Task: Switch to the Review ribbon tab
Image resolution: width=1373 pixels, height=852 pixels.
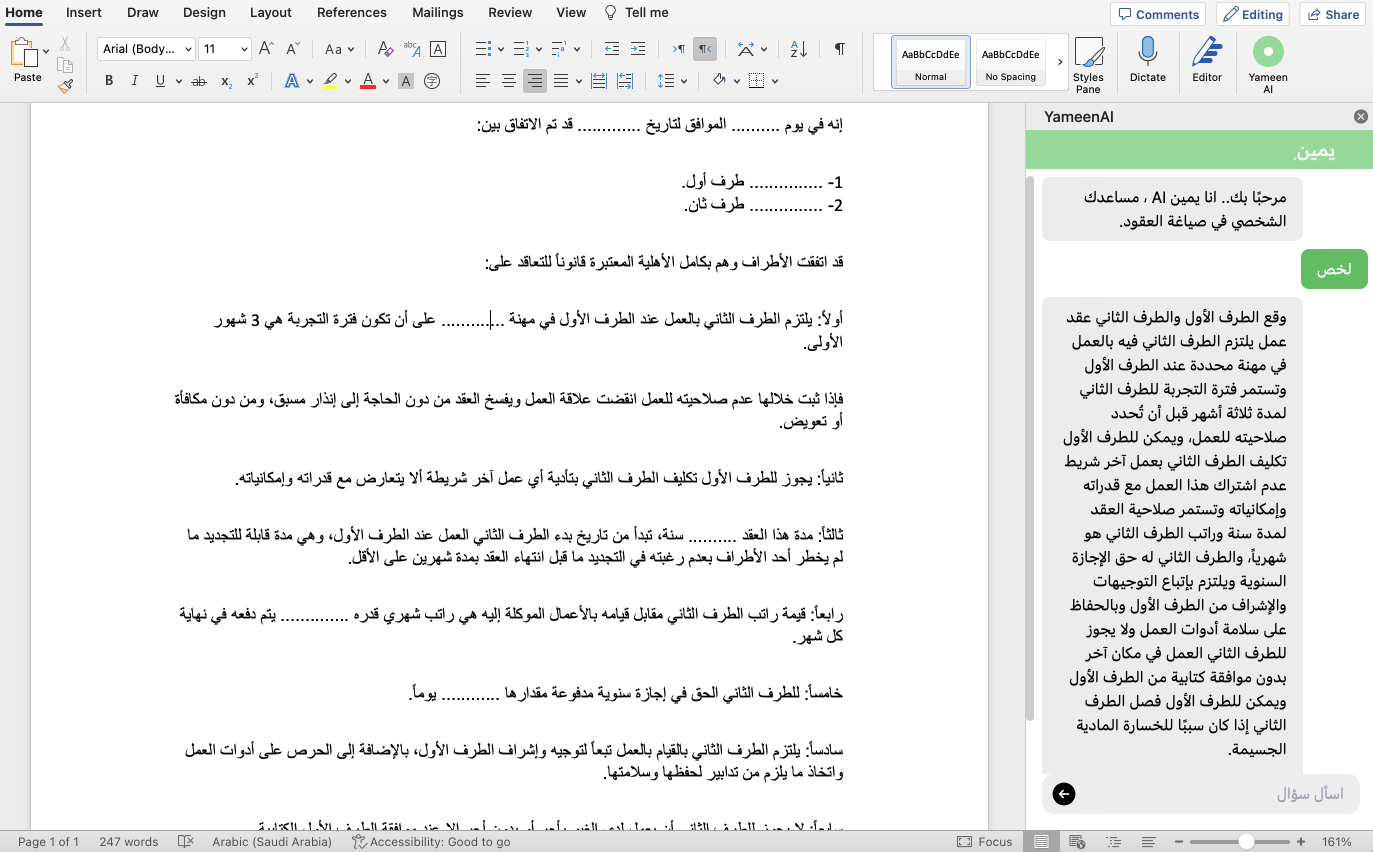Action: (x=509, y=13)
